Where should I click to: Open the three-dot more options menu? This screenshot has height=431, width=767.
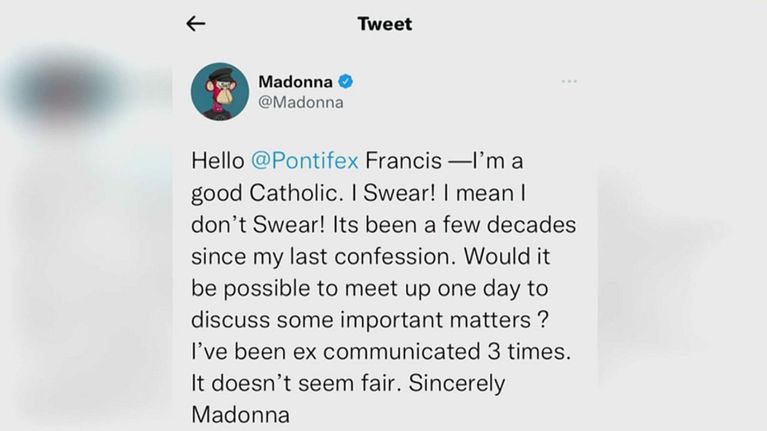[x=568, y=82]
